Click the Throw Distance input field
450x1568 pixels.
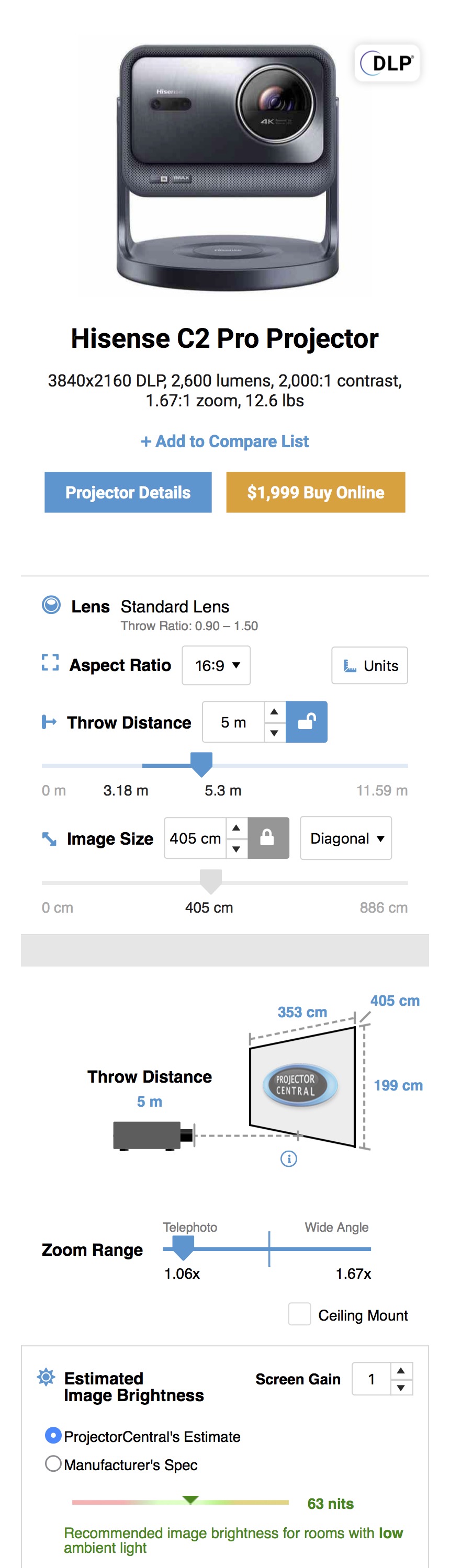pos(233,722)
